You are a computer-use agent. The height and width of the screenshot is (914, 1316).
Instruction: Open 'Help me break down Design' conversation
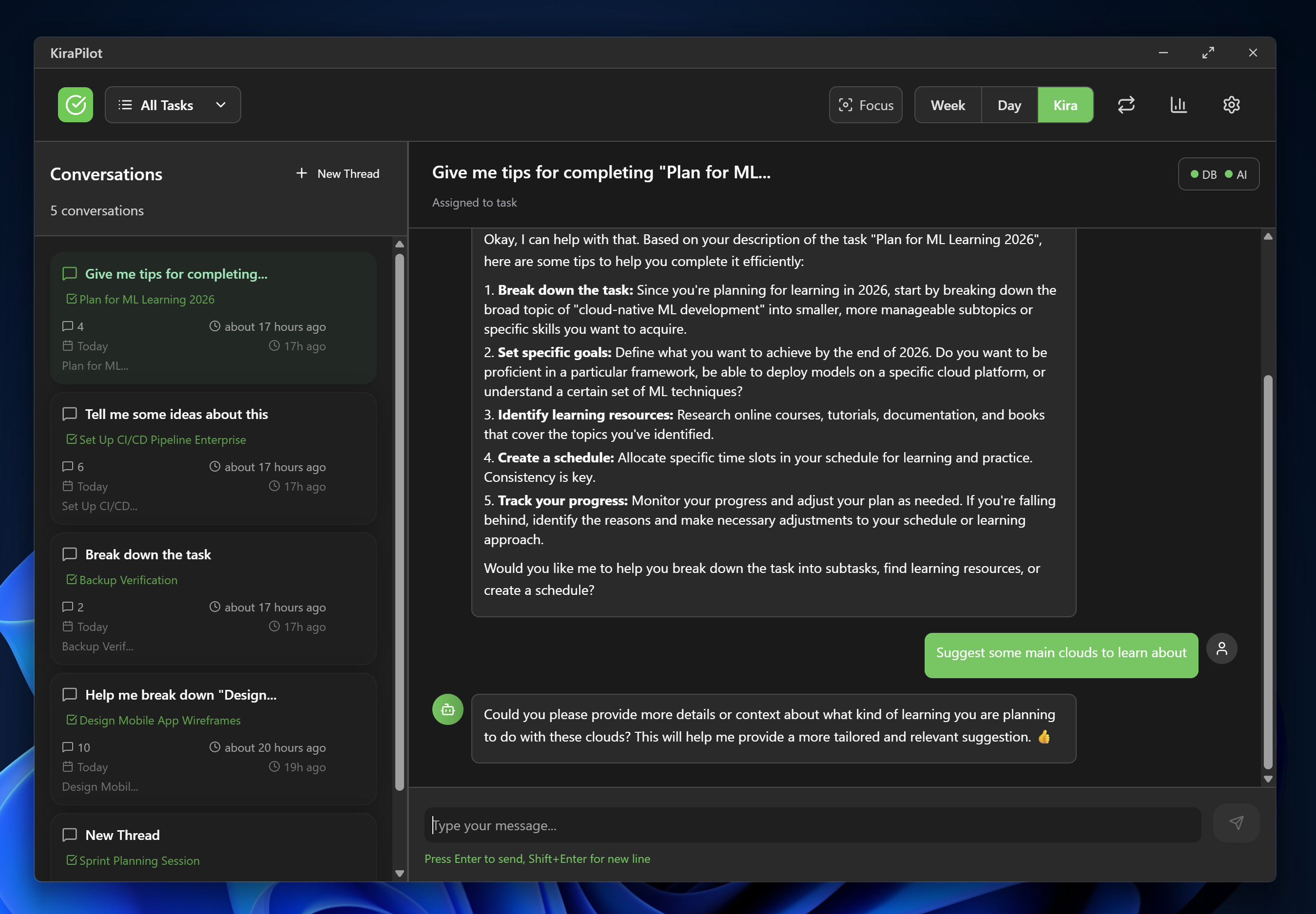pos(180,695)
